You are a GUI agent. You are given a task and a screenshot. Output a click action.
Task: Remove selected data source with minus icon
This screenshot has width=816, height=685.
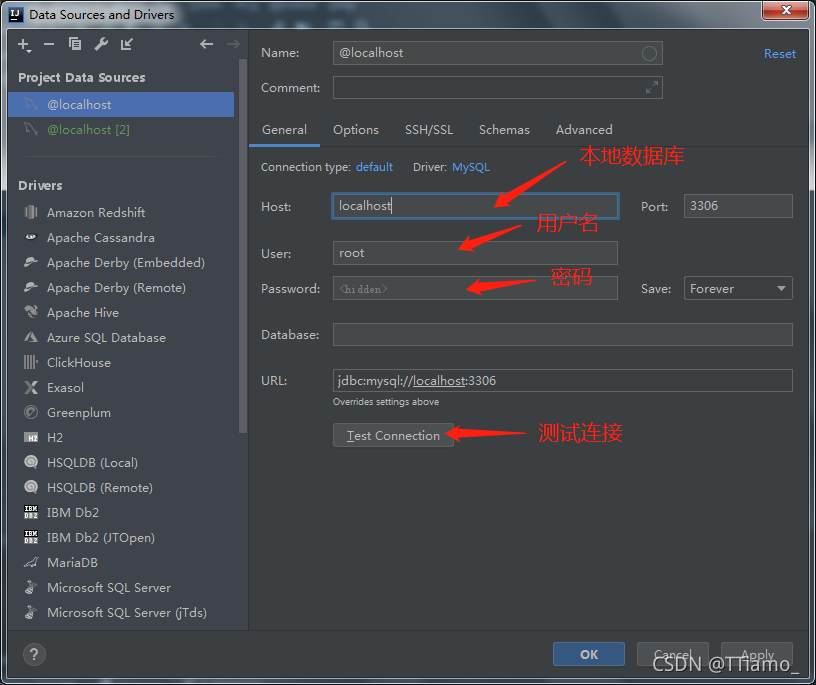coord(49,45)
